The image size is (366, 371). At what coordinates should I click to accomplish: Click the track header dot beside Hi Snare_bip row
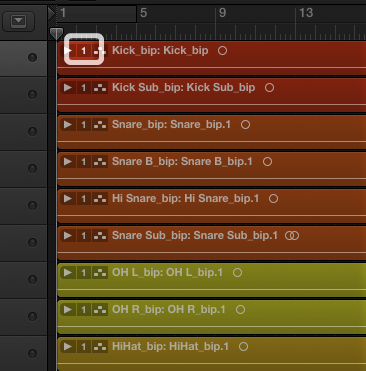point(32,205)
